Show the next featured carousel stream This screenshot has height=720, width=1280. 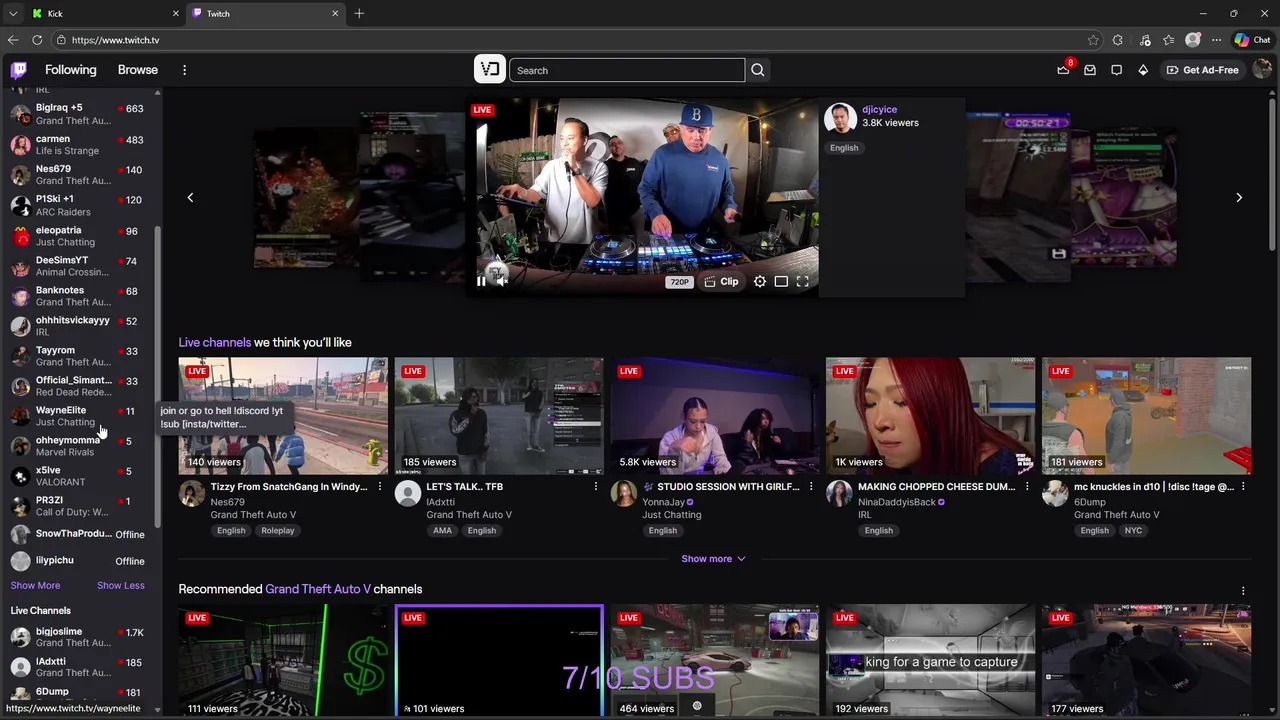[x=1239, y=198]
